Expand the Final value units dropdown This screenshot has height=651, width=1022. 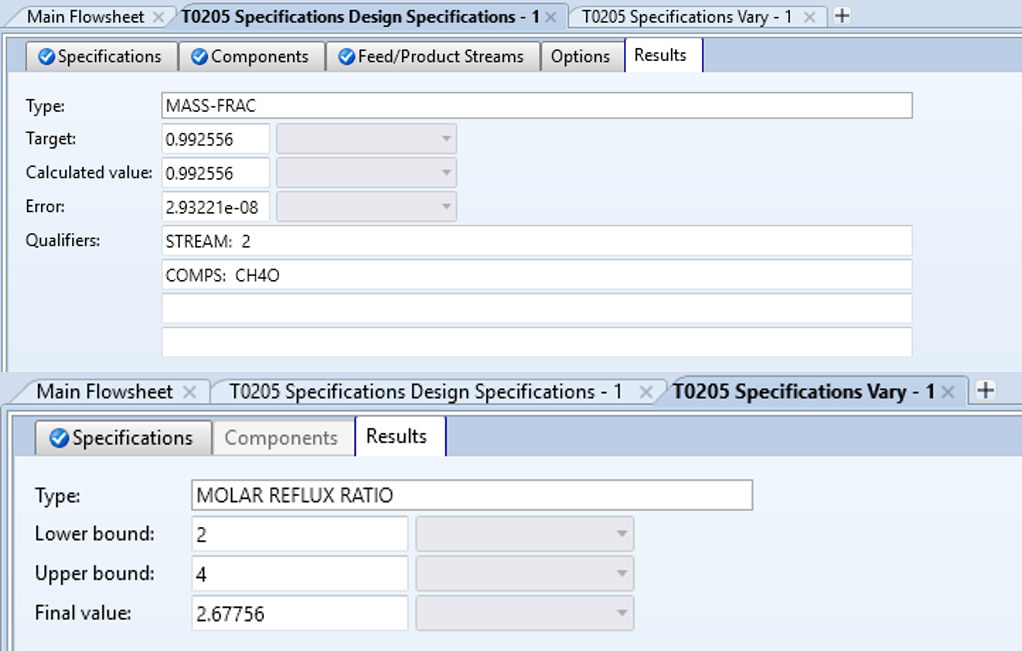[622, 613]
